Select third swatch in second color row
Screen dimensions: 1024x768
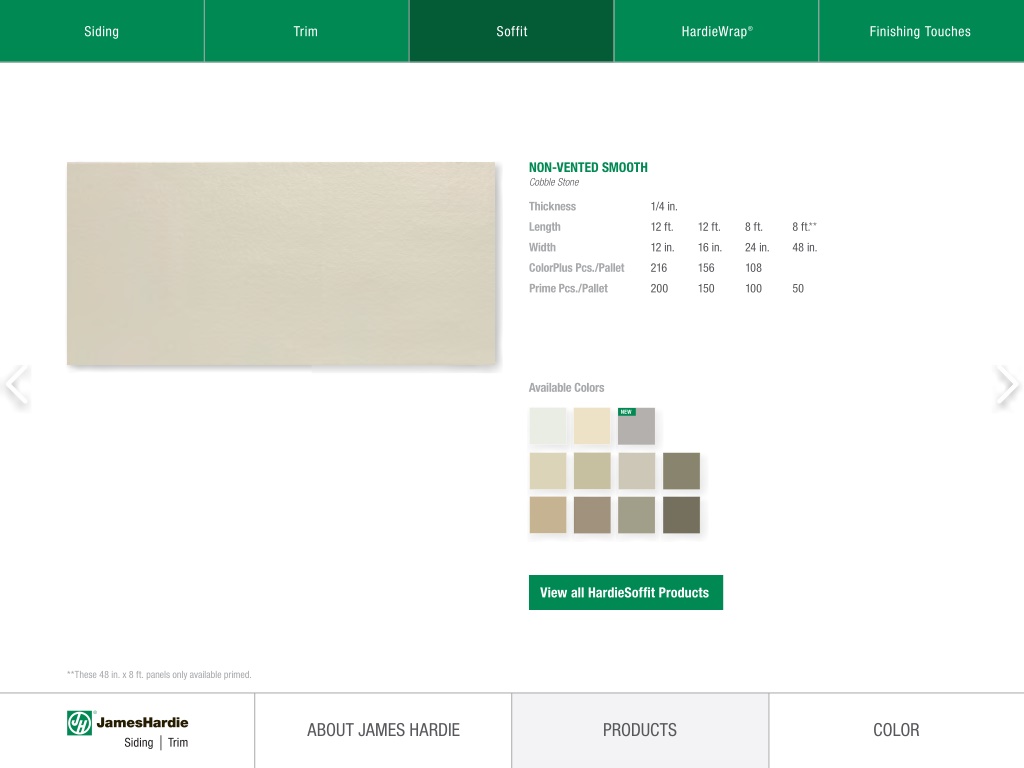click(x=637, y=471)
